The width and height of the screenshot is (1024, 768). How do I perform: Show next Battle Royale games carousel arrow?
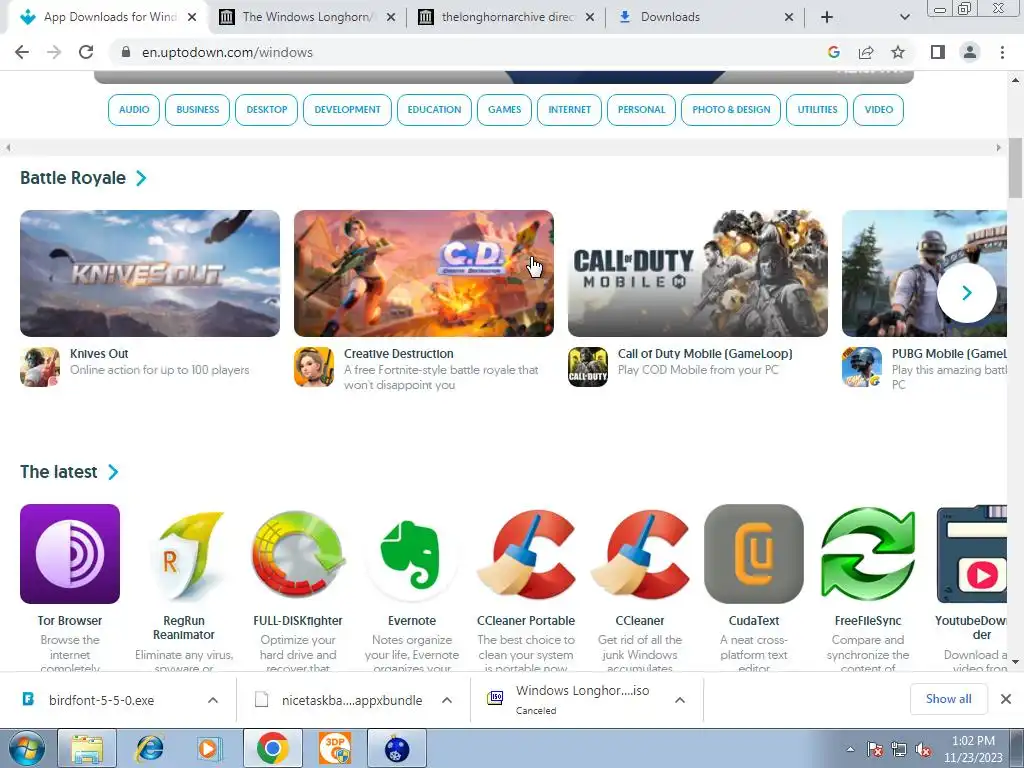(x=967, y=293)
